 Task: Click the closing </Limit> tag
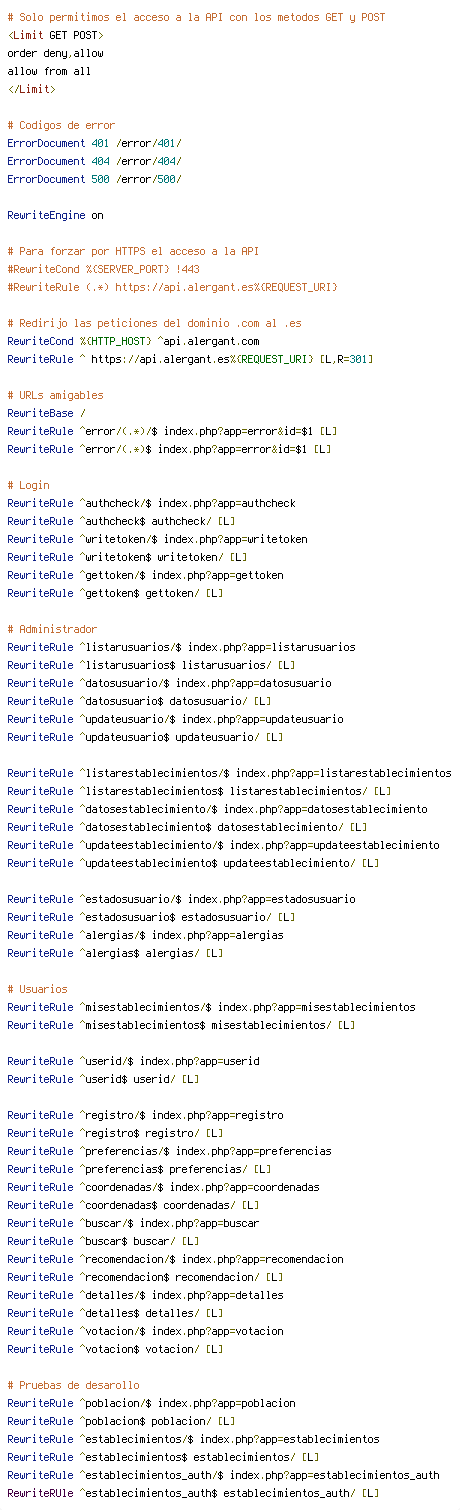[31, 89]
